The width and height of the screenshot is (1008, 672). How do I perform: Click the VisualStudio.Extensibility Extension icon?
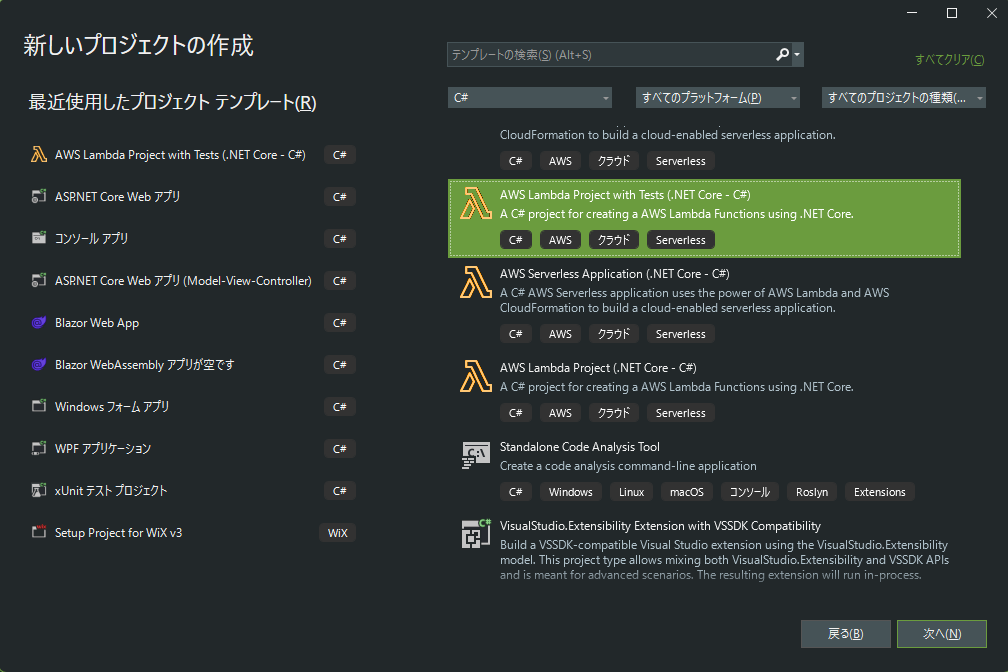(x=476, y=534)
